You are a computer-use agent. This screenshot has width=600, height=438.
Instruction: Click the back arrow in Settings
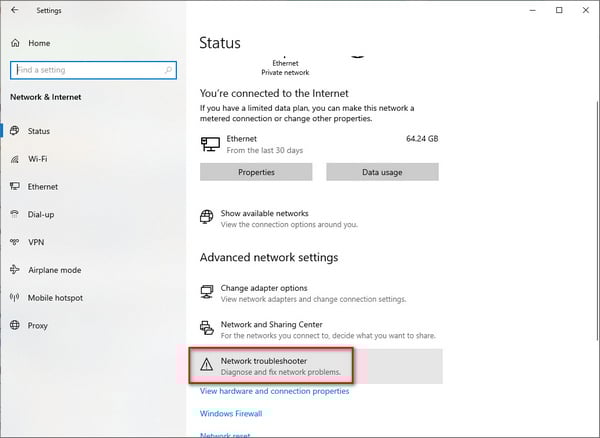(x=15, y=10)
